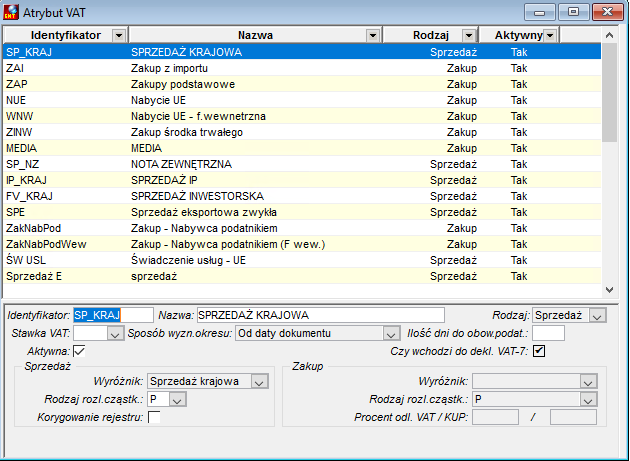Select the ZakNabPod row identifier
The height and width of the screenshot is (461, 630).
point(33,229)
